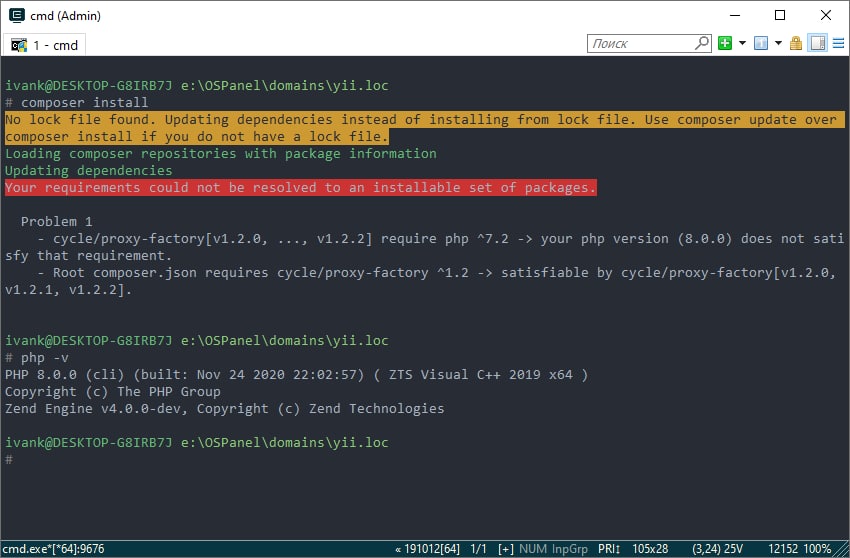Screen dimensions: 850x558
Task: Close the cmd (Admin) window
Action: click(x=826, y=15)
